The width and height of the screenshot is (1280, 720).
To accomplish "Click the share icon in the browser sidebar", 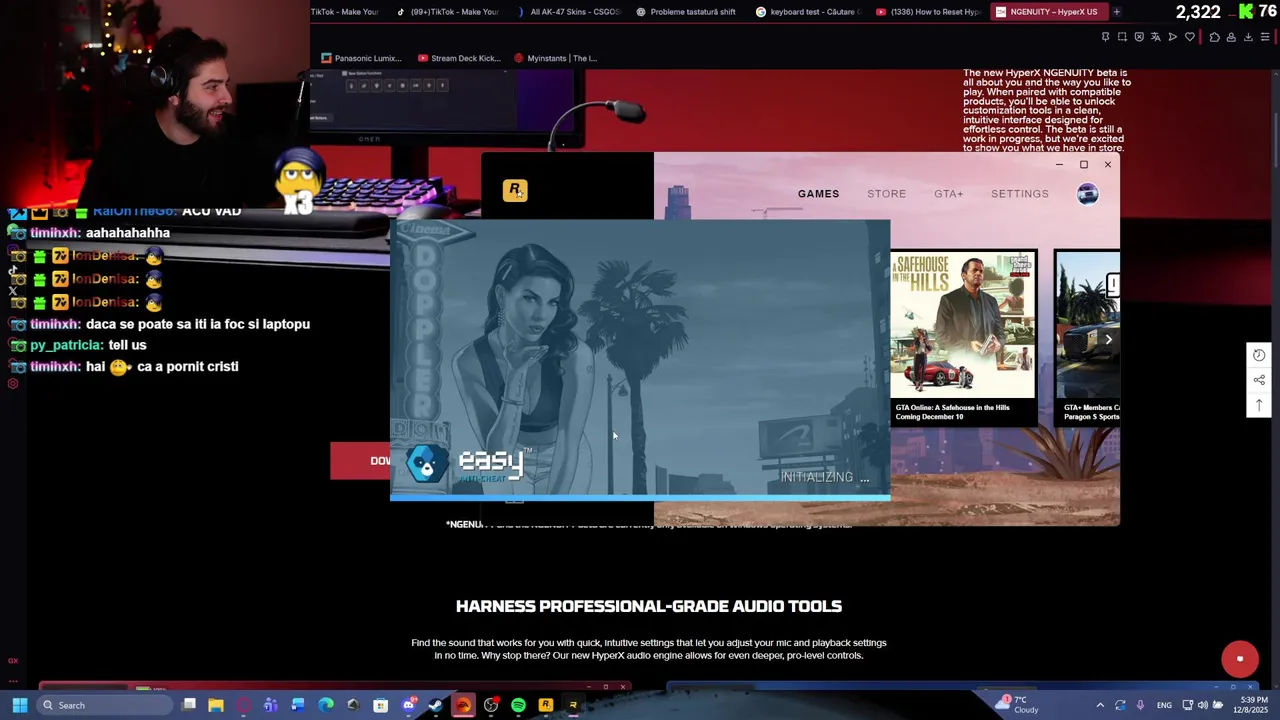I will click(x=1259, y=380).
